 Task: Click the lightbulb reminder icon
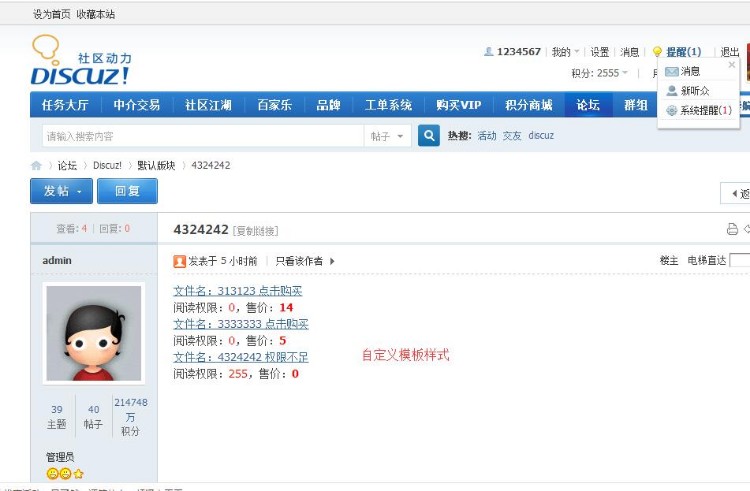pos(658,52)
